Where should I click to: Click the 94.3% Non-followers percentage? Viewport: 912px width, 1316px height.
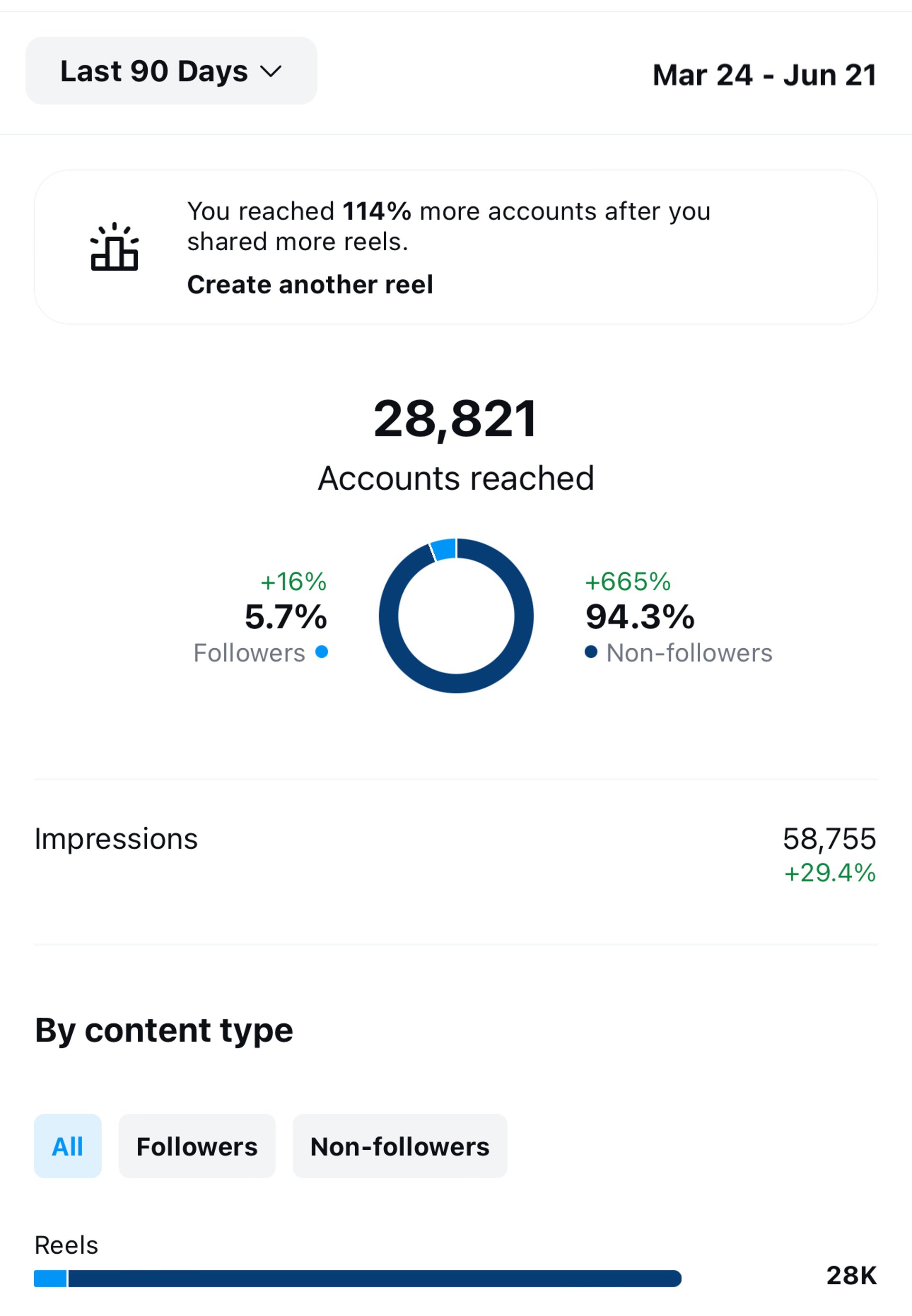(x=640, y=617)
